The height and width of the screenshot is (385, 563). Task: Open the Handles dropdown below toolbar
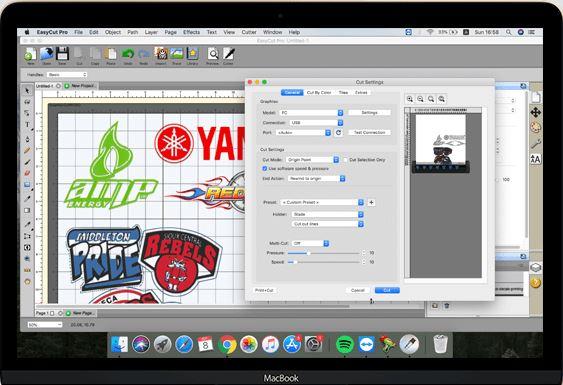click(x=67, y=75)
